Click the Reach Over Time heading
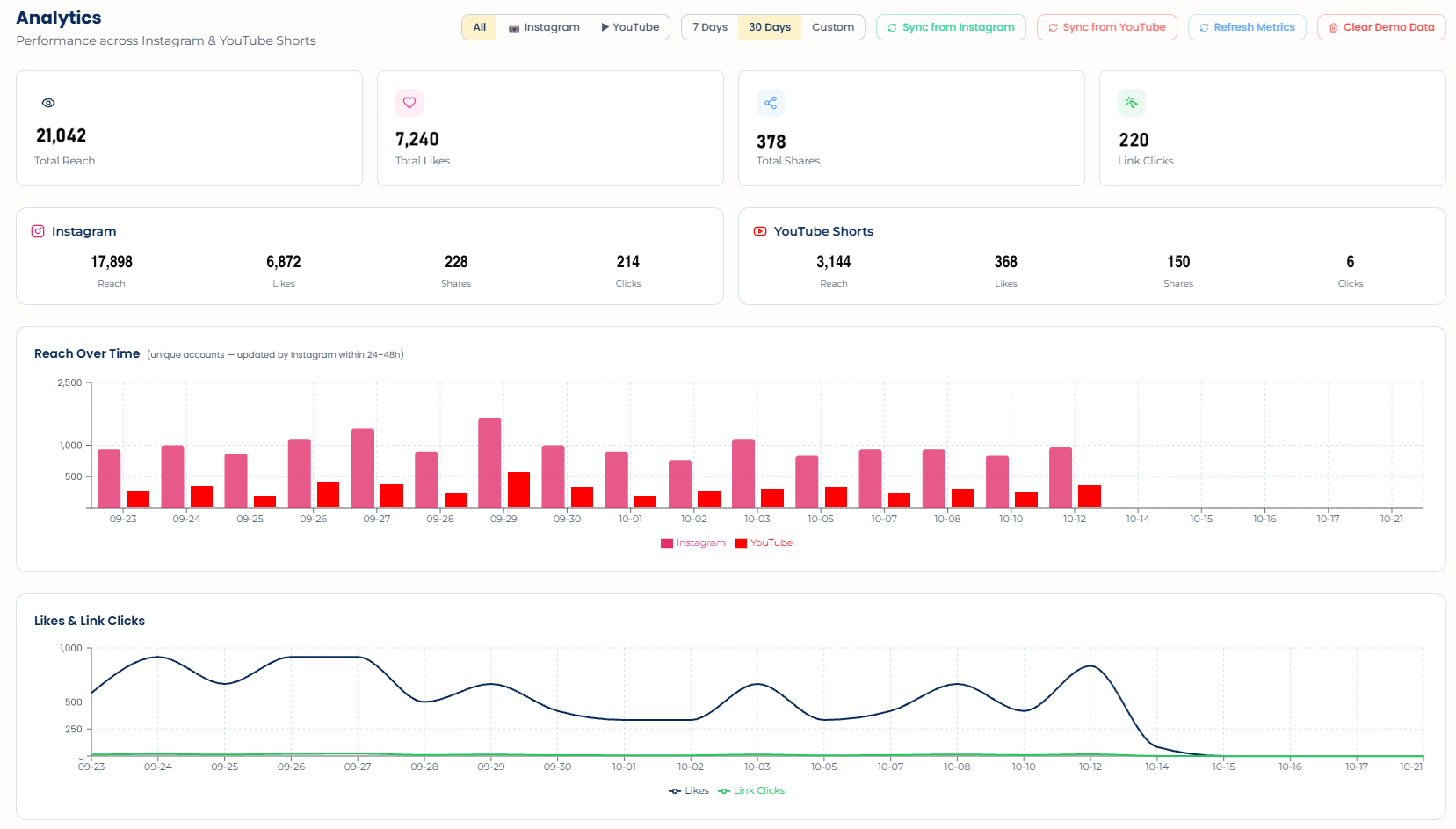The width and height of the screenshot is (1456, 829). pyautogui.click(x=87, y=353)
